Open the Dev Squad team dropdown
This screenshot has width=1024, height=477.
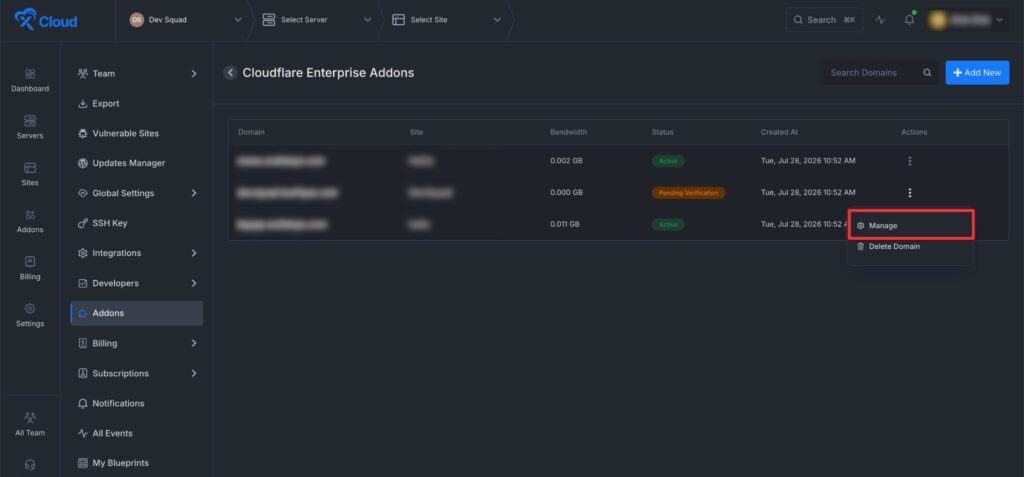coord(186,20)
